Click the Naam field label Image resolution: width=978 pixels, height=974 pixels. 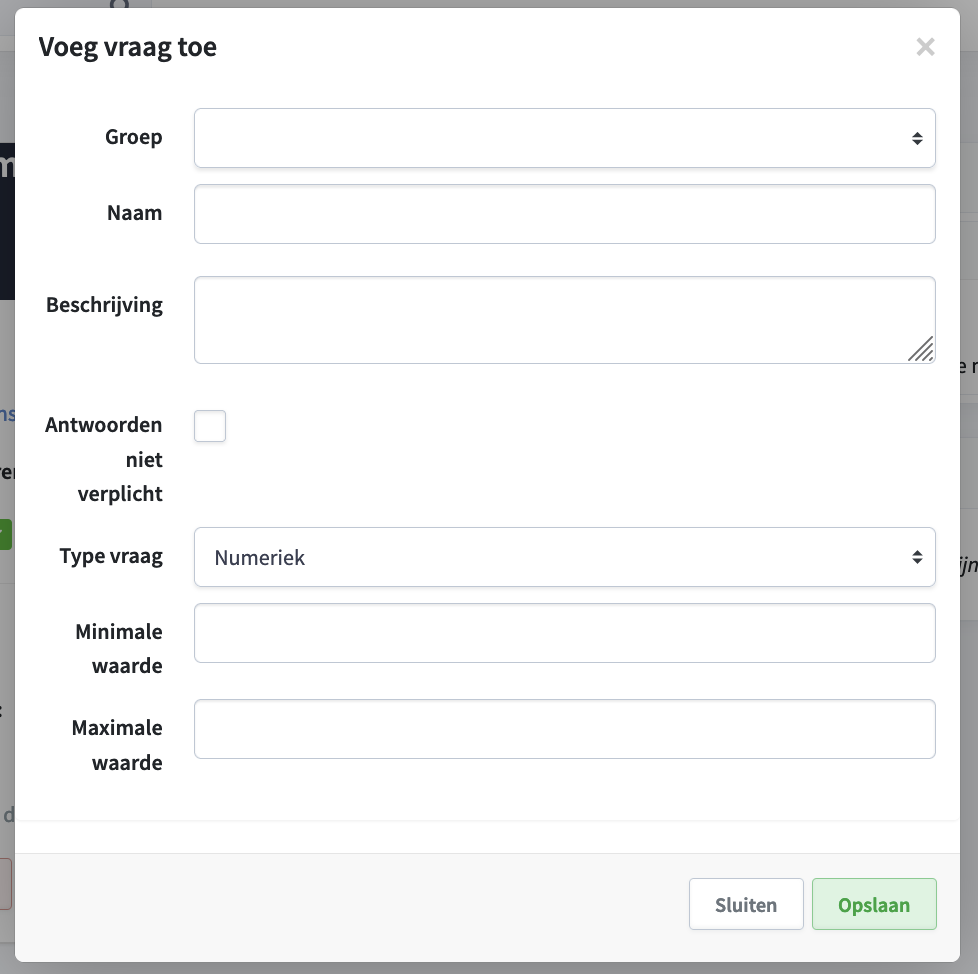pos(135,213)
